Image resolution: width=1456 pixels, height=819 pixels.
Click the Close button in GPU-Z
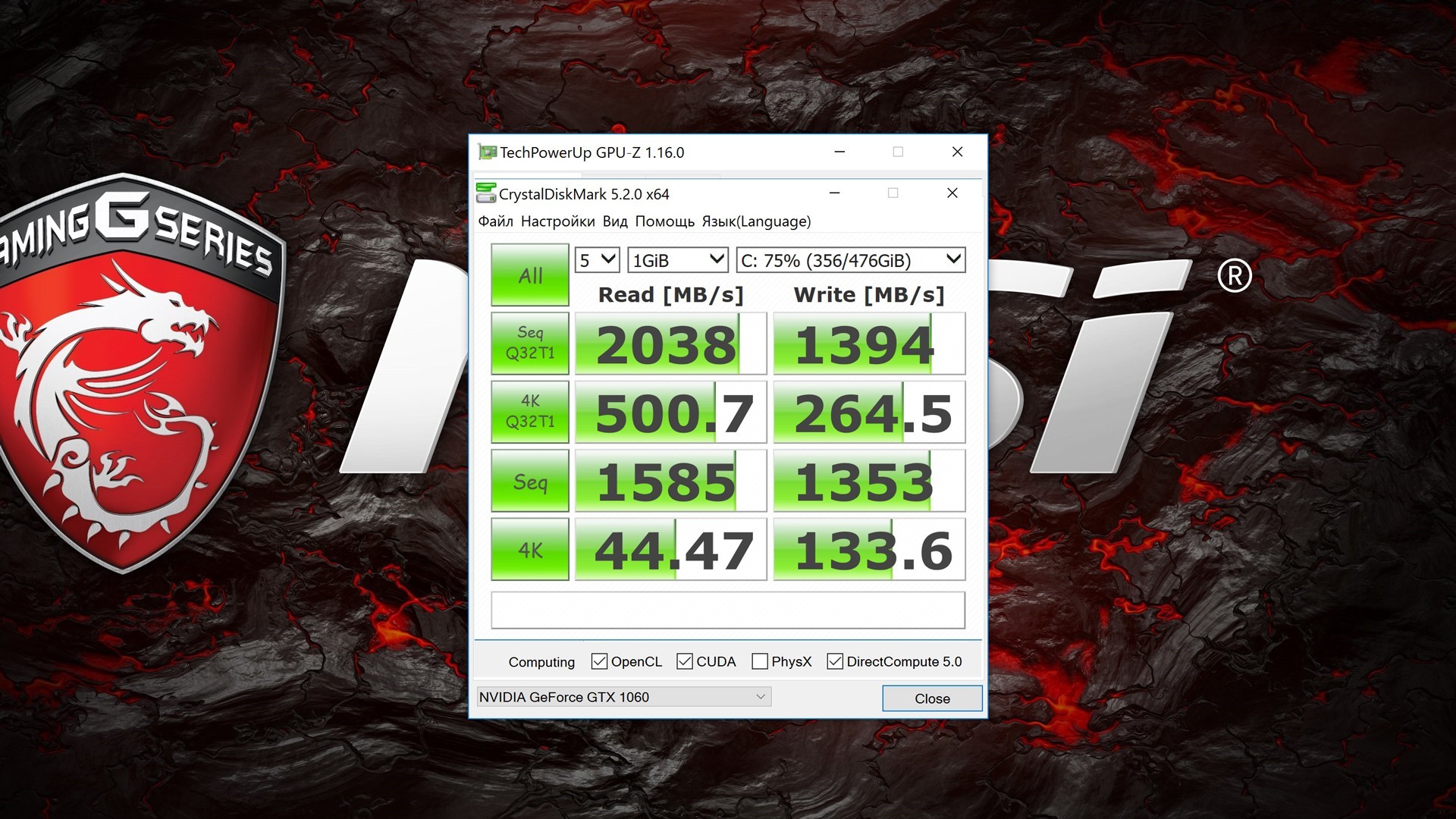pos(932,698)
